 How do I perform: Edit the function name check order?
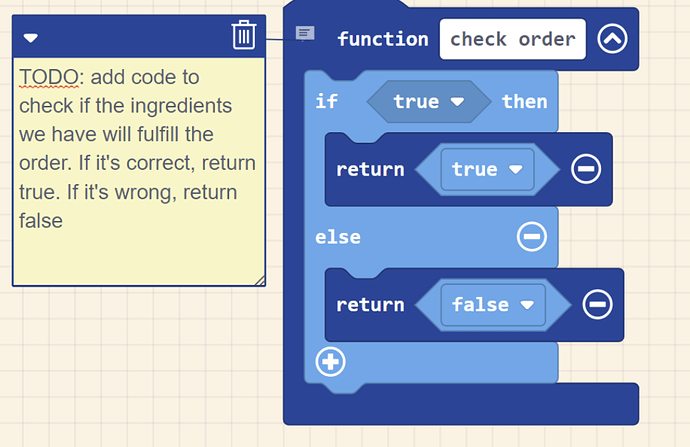point(513,39)
